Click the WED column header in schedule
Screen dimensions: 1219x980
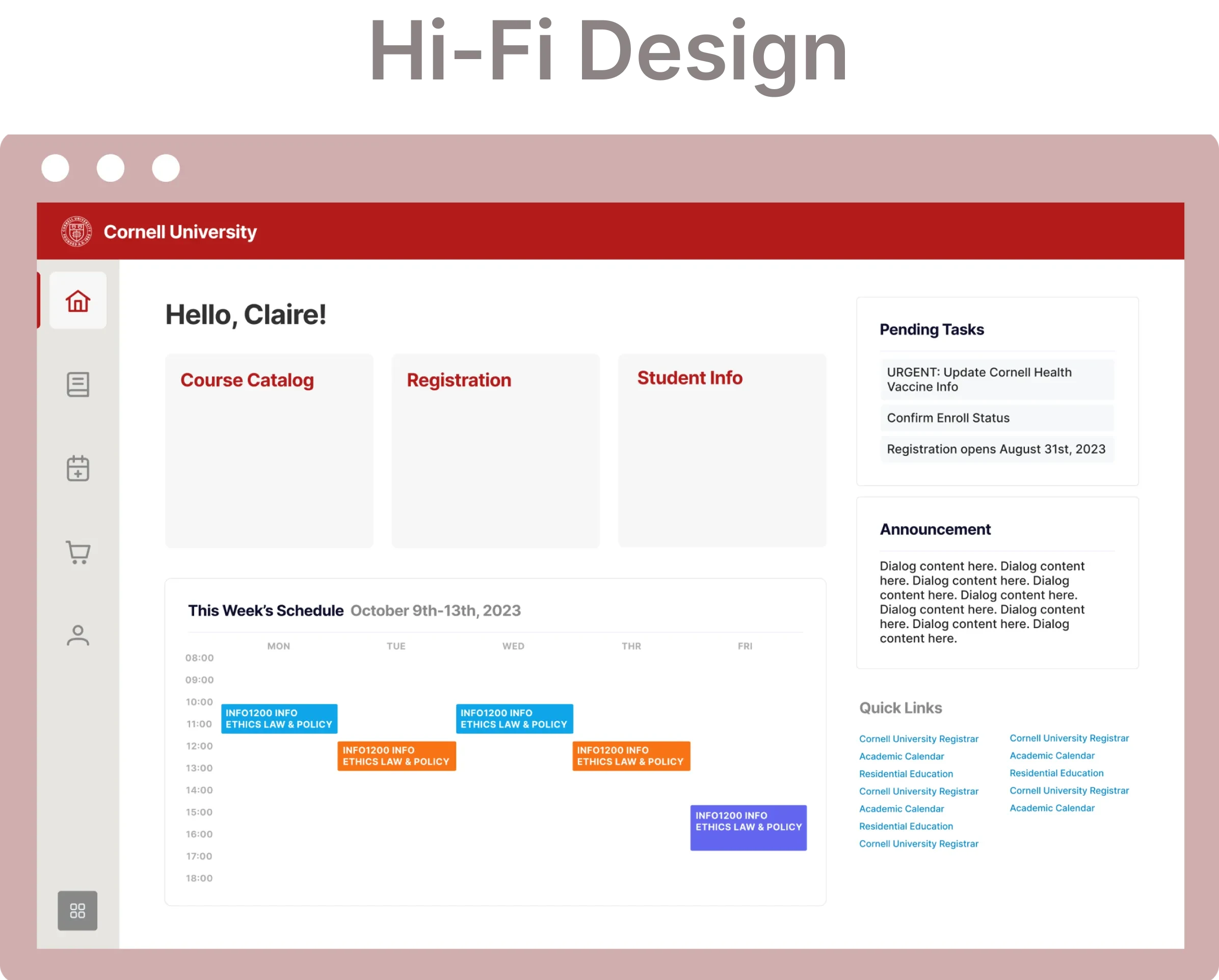[x=513, y=646]
